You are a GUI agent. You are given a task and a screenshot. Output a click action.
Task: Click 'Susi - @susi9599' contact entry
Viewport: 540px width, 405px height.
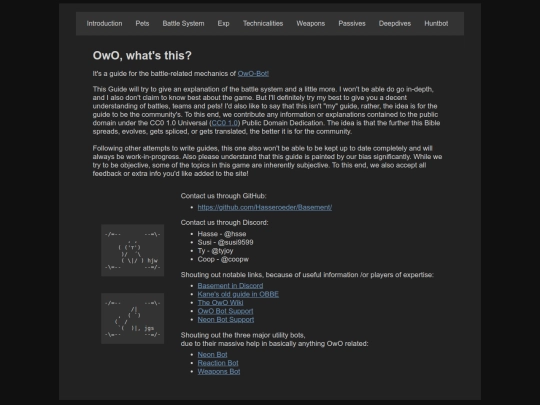pyautogui.click(x=226, y=242)
